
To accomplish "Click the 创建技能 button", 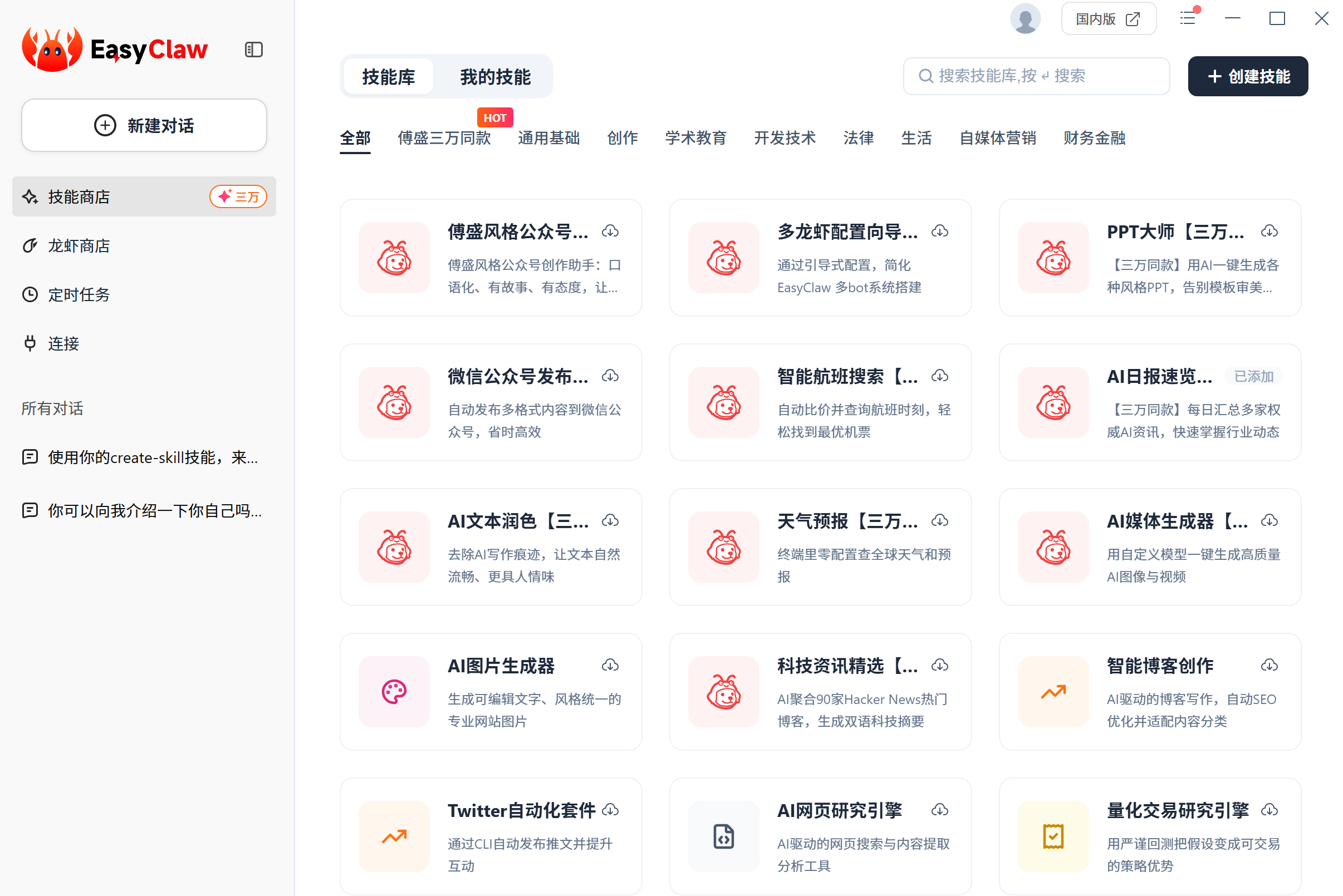I will pos(1248,76).
